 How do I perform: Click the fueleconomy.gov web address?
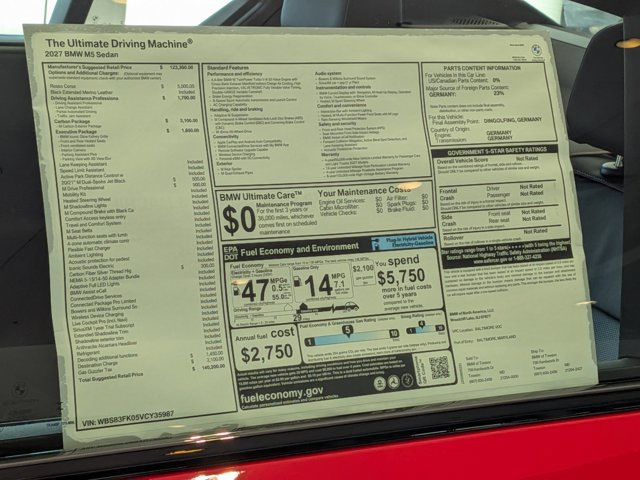[x=282, y=396]
